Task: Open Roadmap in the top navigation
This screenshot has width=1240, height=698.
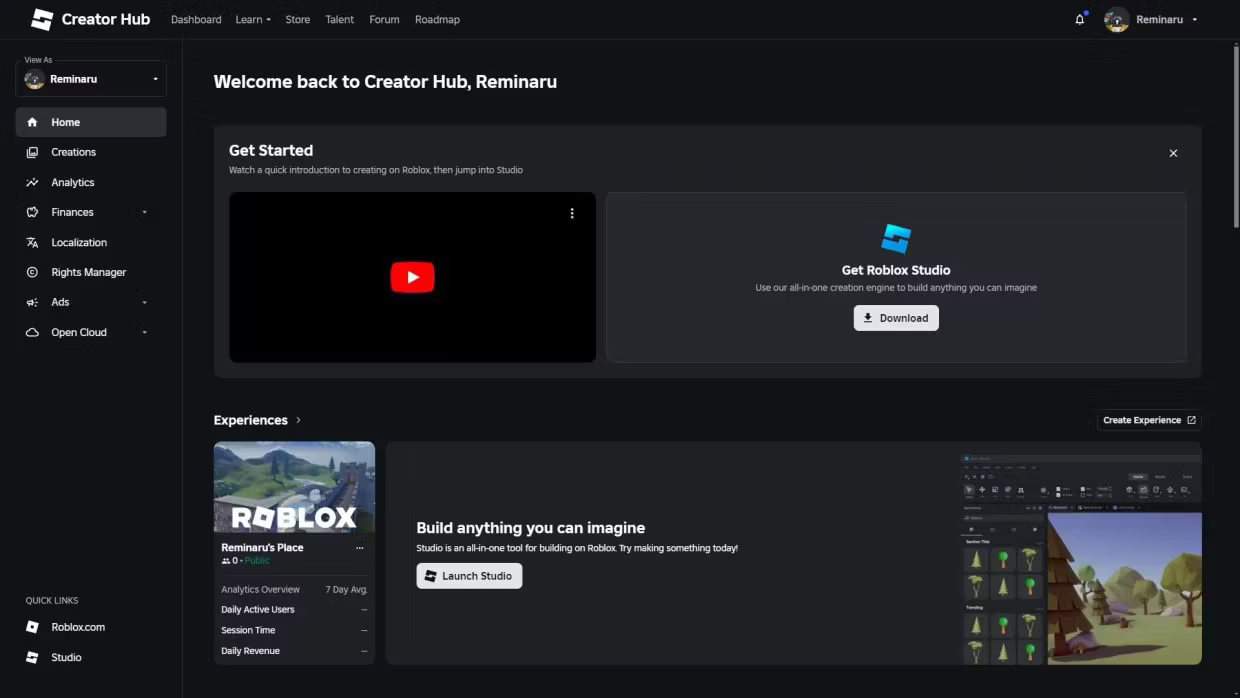Action: (x=438, y=19)
